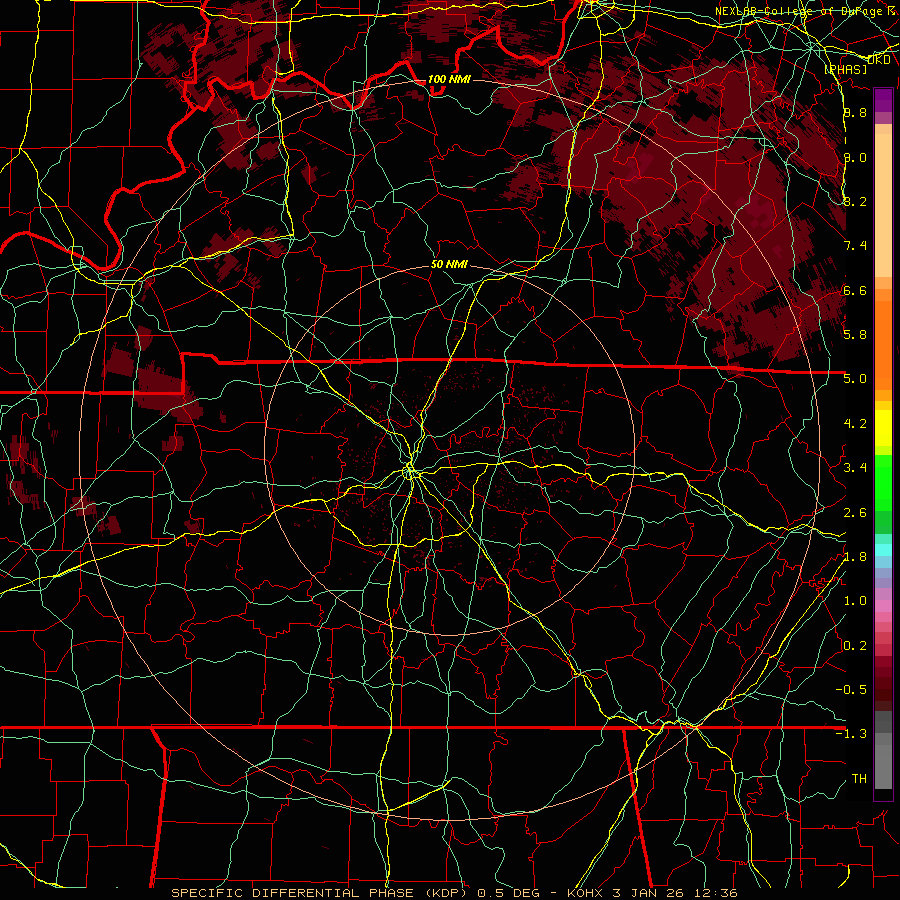Click "SPECIFIC DIFFERENTIAL PHASE (KDP)" product title
This screenshot has height=900, width=900.
(319, 893)
